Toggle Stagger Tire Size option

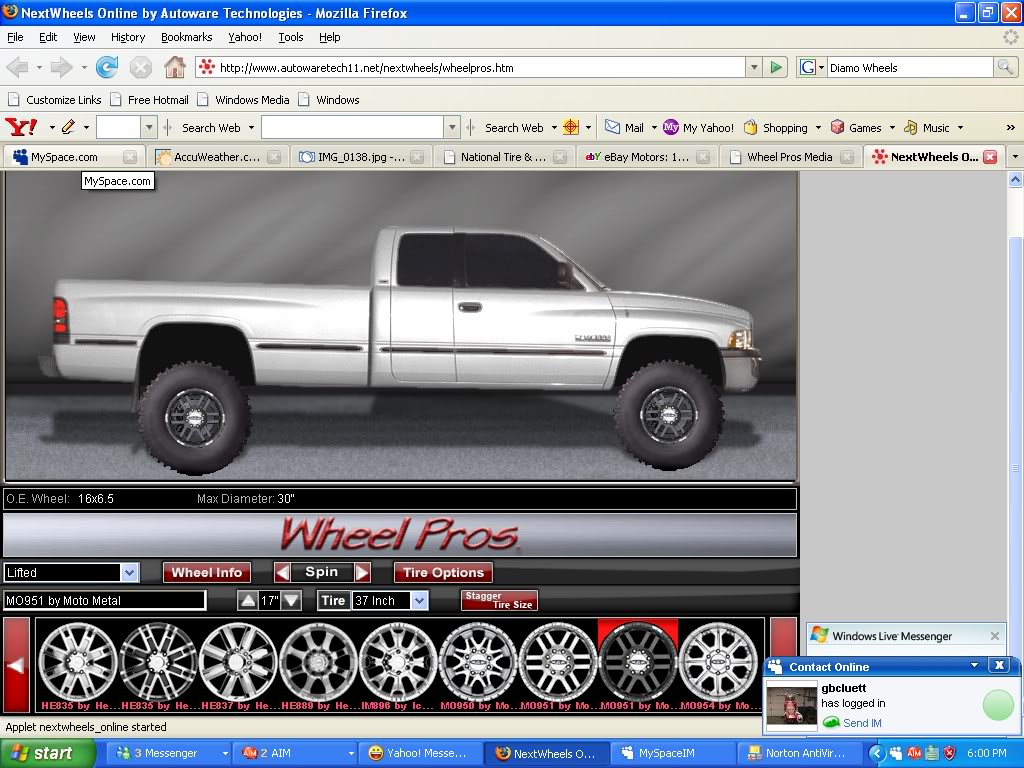pyautogui.click(x=499, y=601)
